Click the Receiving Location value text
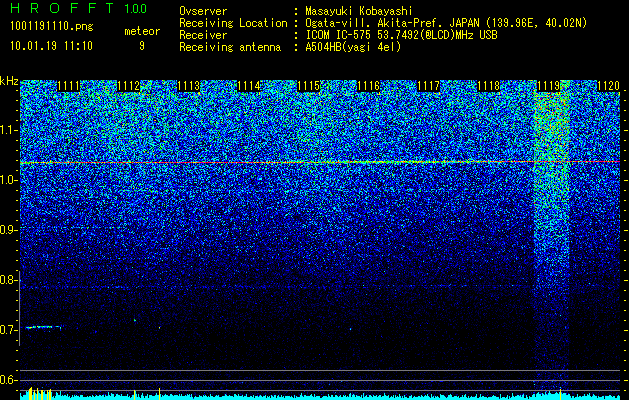629x400 pixels. point(446,24)
